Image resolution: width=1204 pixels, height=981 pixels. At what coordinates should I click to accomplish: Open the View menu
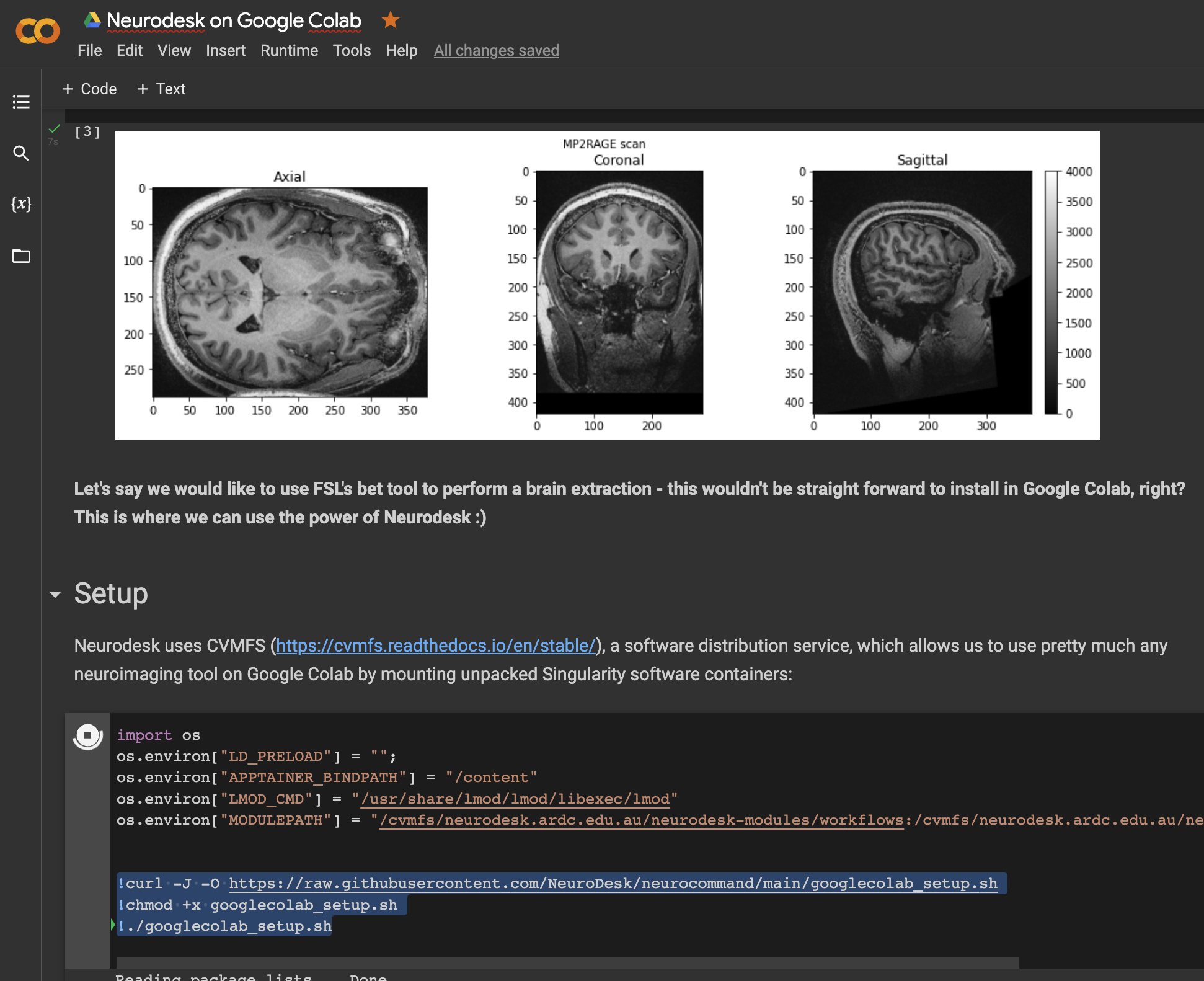174,50
